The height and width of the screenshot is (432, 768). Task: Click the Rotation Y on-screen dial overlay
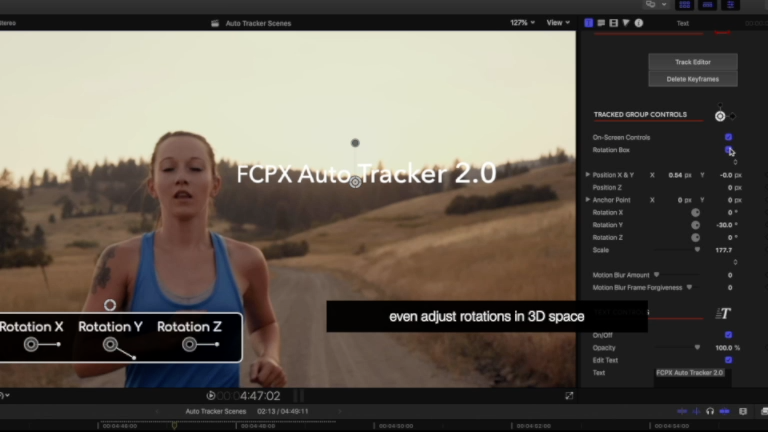coord(111,345)
